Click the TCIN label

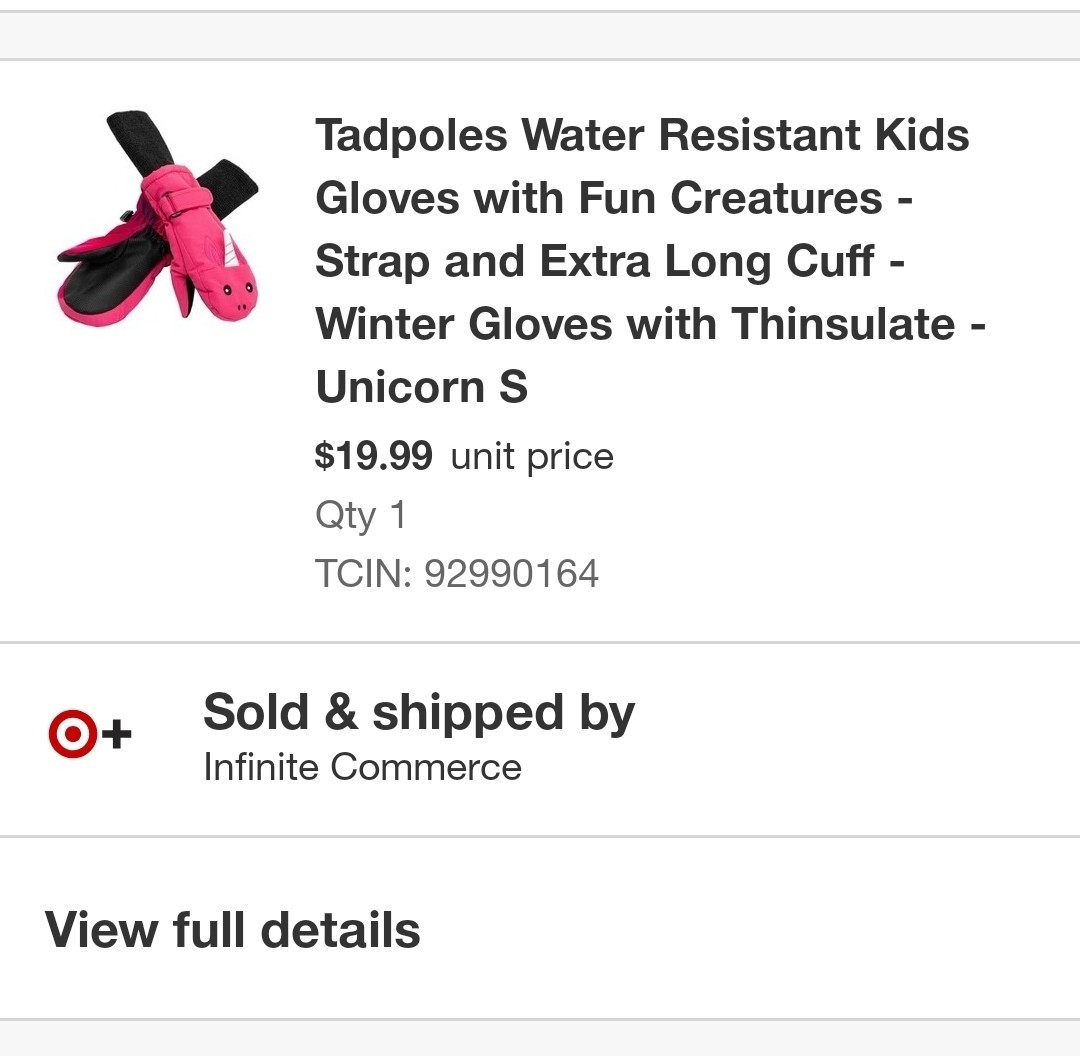pyautogui.click(x=362, y=574)
